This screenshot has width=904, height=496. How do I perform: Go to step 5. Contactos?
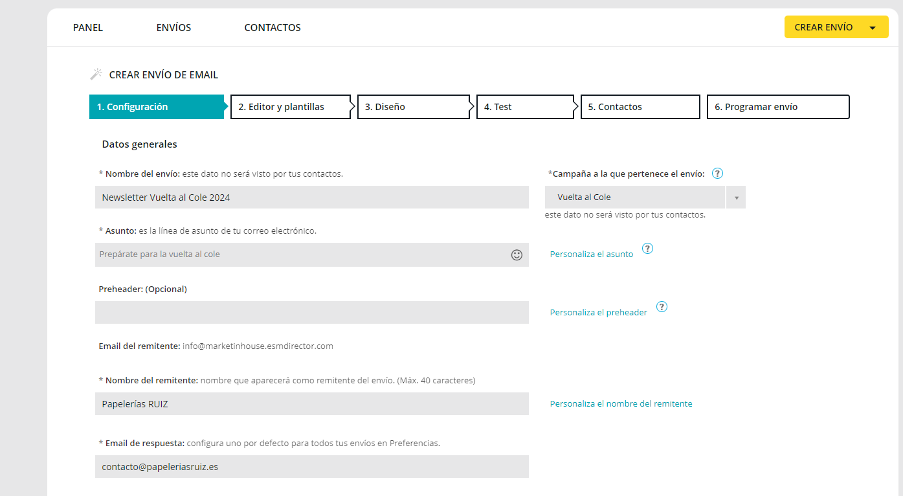pyautogui.click(x=640, y=107)
